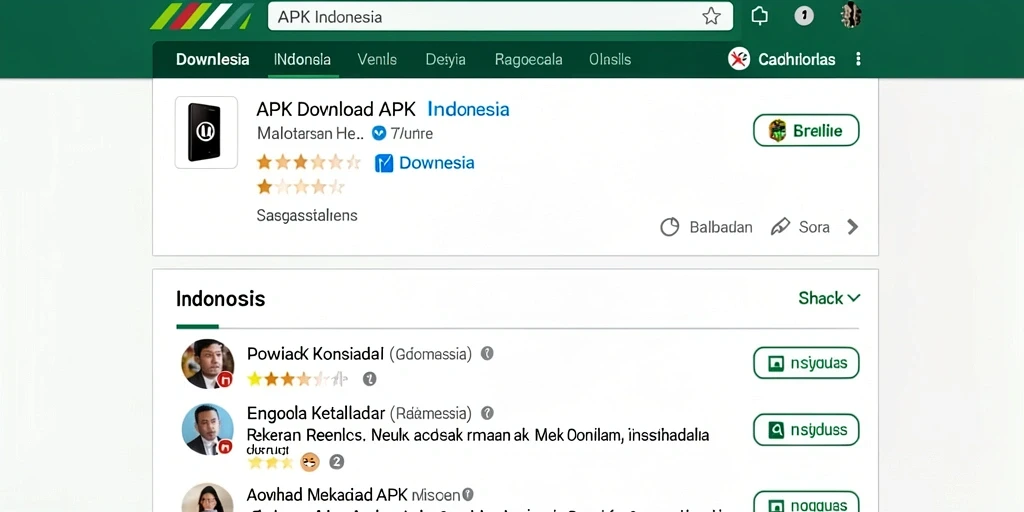Image resolution: width=1024 pixels, height=512 pixels.
Task: Click the Engoola Ketalladar reviewer name
Action: coord(315,413)
